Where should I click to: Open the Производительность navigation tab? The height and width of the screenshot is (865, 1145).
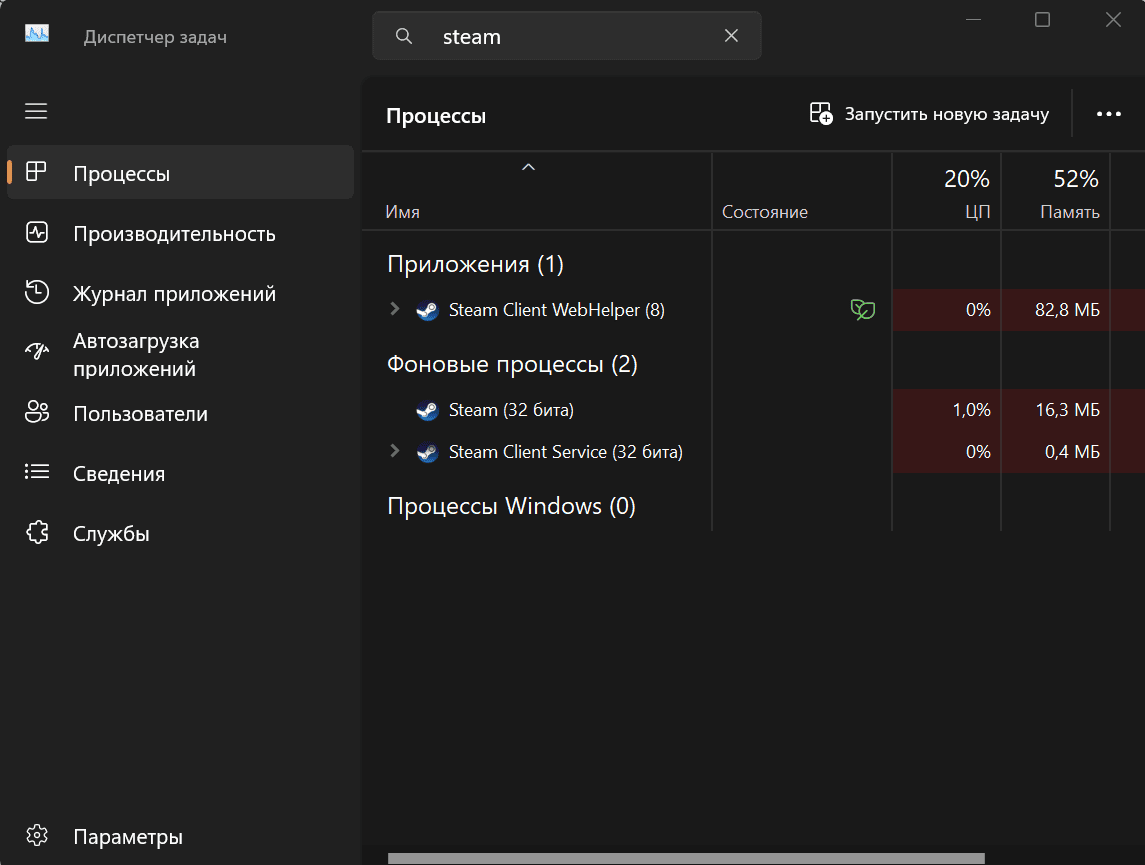pos(180,234)
